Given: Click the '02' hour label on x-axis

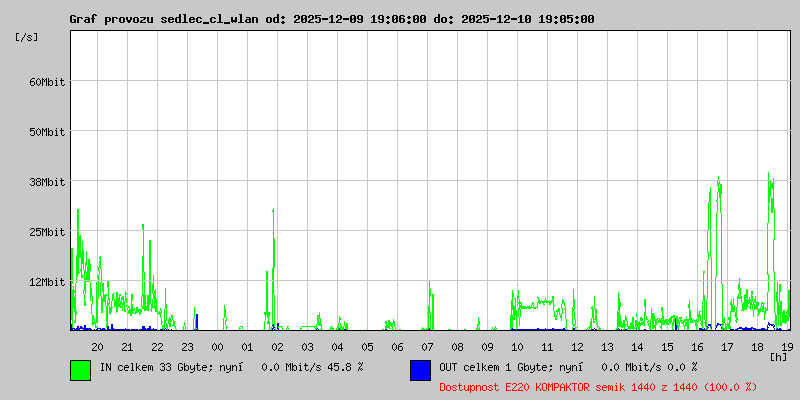Looking at the screenshot, I should 277,347.
